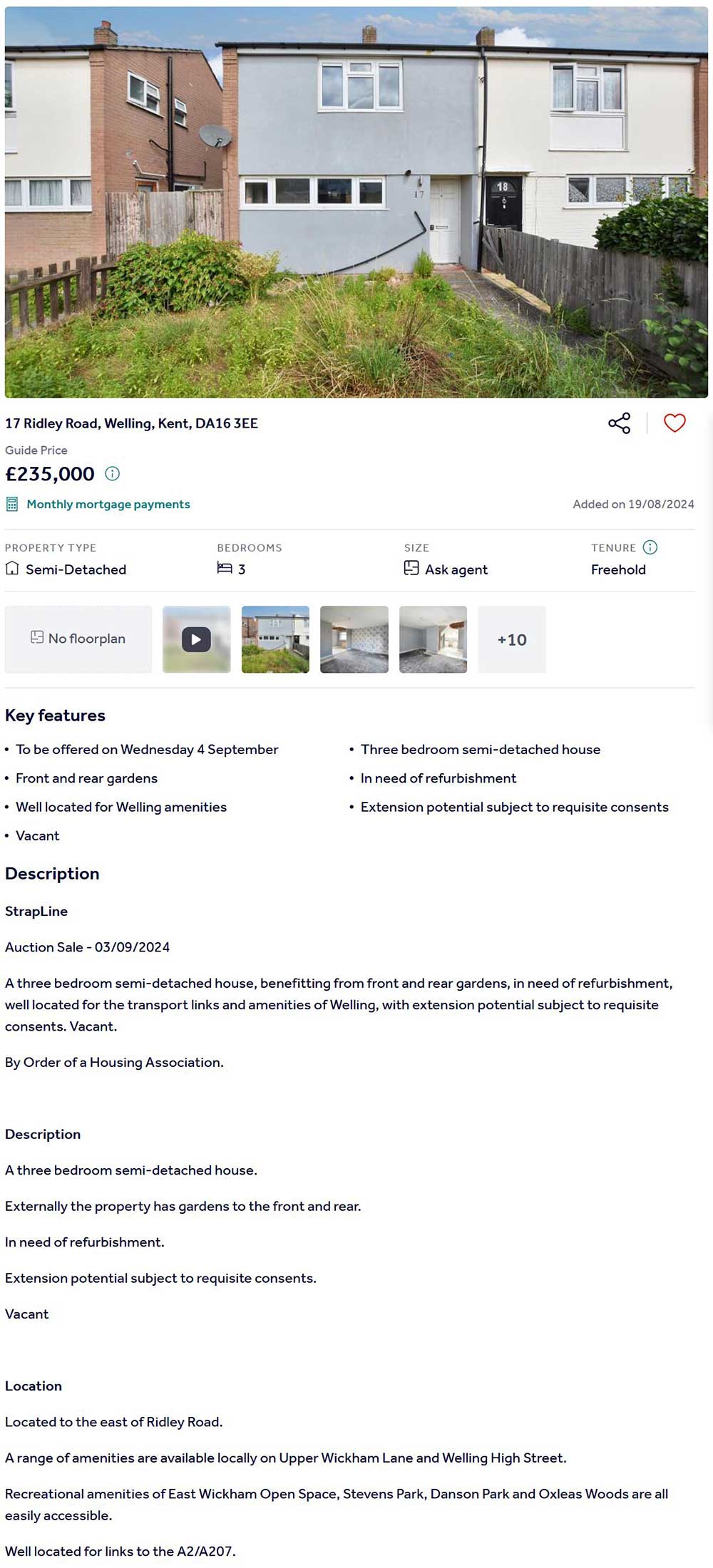Click the main property photo
Viewport: 713px width, 1568px height.
(x=356, y=202)
